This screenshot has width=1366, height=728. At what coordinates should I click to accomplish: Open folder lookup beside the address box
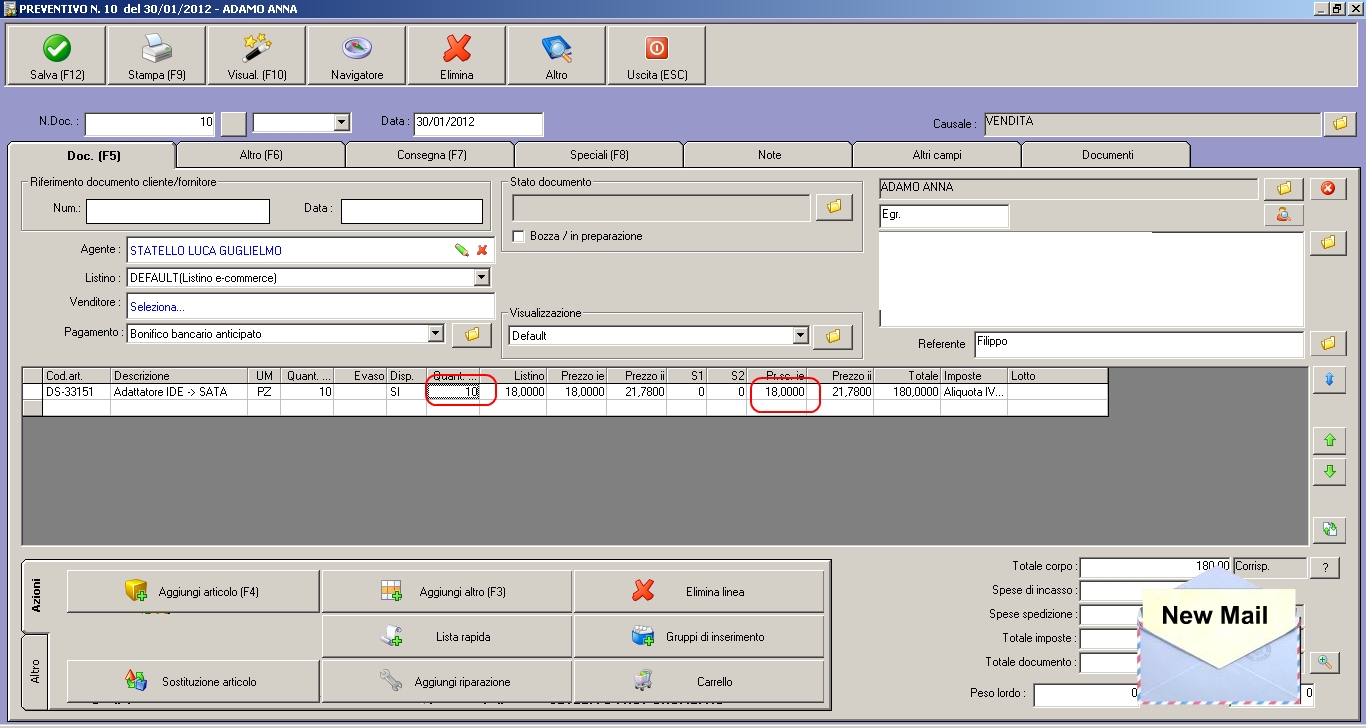coord(1328,243)
